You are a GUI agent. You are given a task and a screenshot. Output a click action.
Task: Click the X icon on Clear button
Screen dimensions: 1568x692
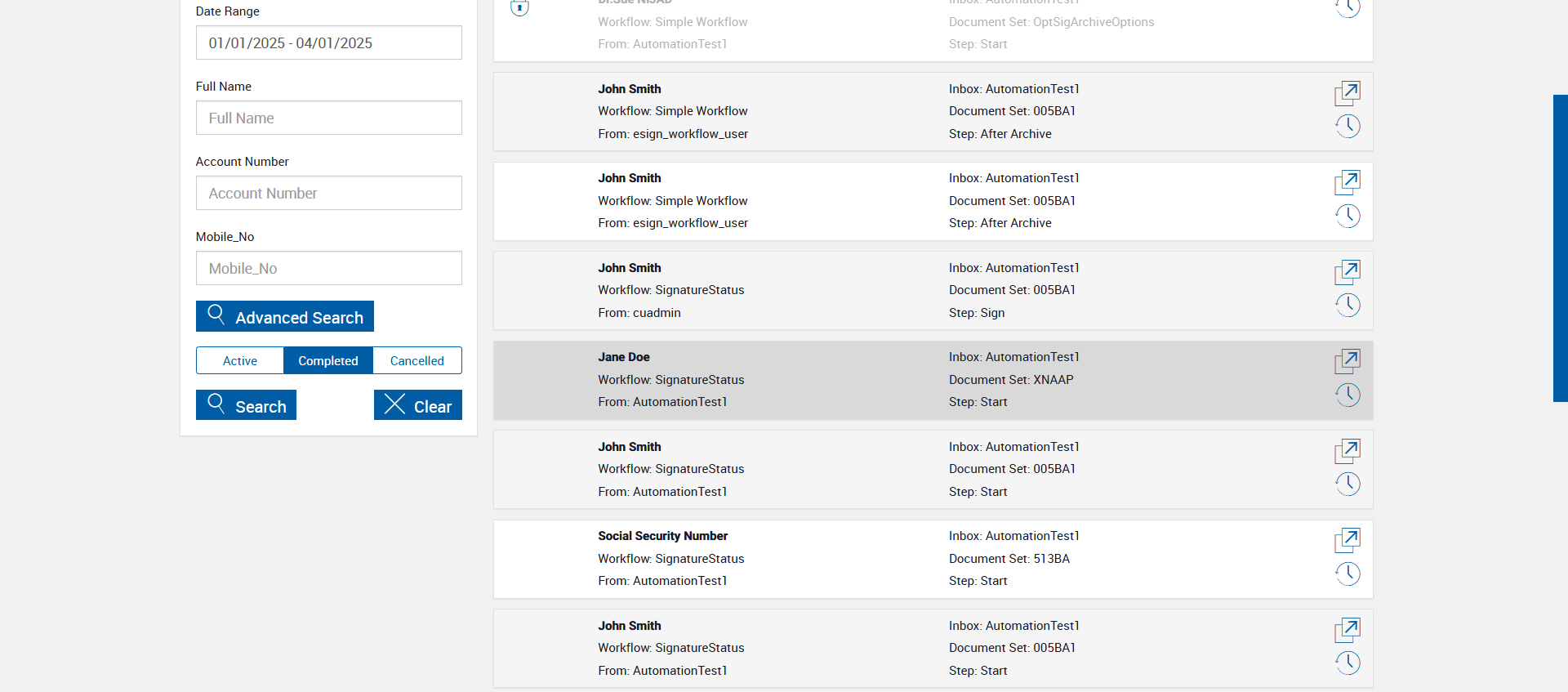point(394,404)
